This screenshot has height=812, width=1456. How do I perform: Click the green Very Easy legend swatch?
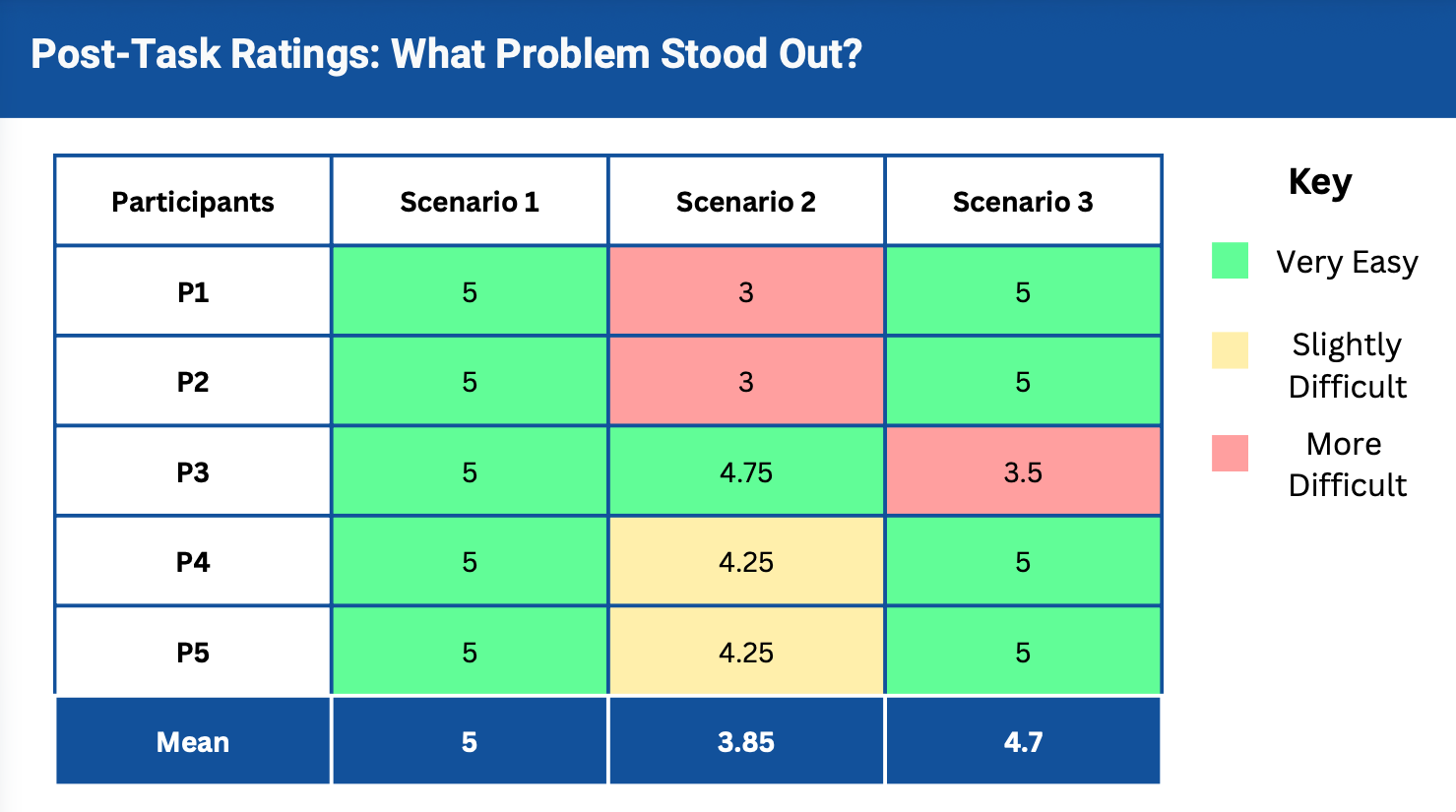1230,261
